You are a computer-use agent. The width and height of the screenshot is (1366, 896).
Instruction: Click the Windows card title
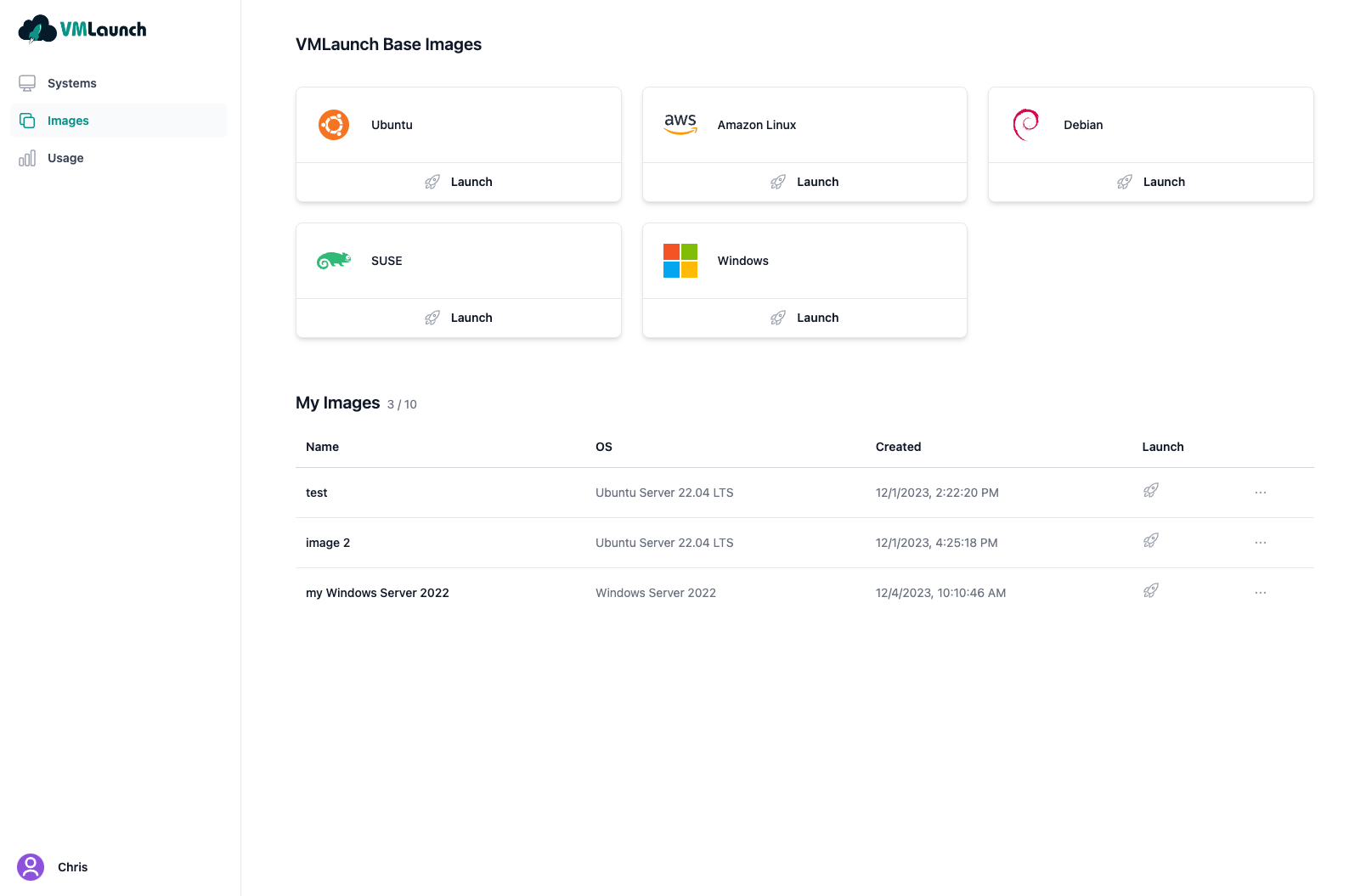(x=743, y=261)
